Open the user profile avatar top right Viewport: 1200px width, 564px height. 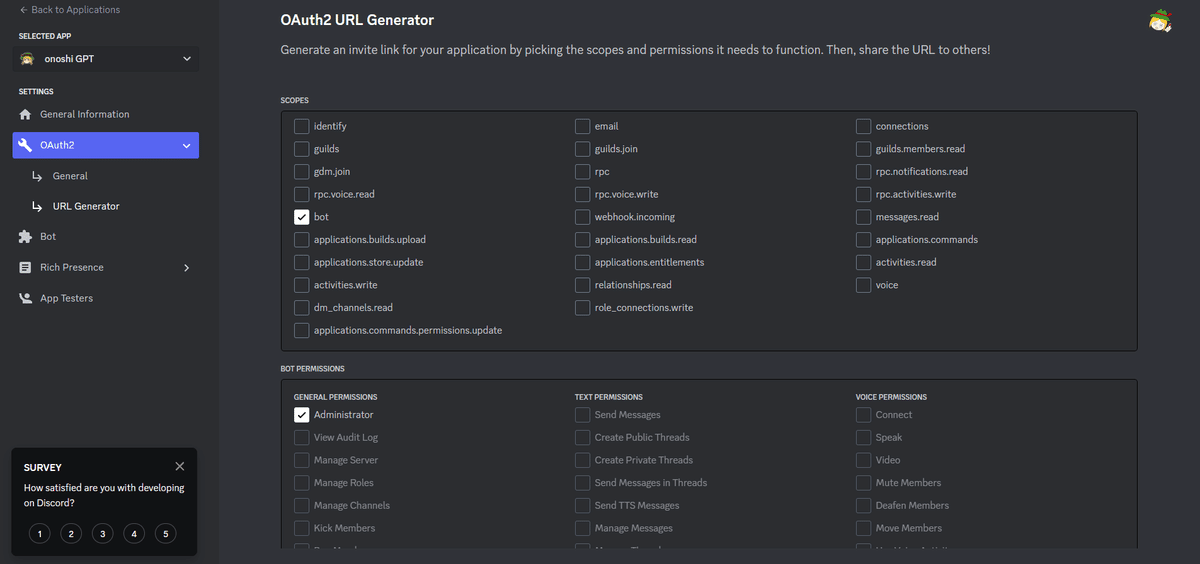click(1160, 20)
